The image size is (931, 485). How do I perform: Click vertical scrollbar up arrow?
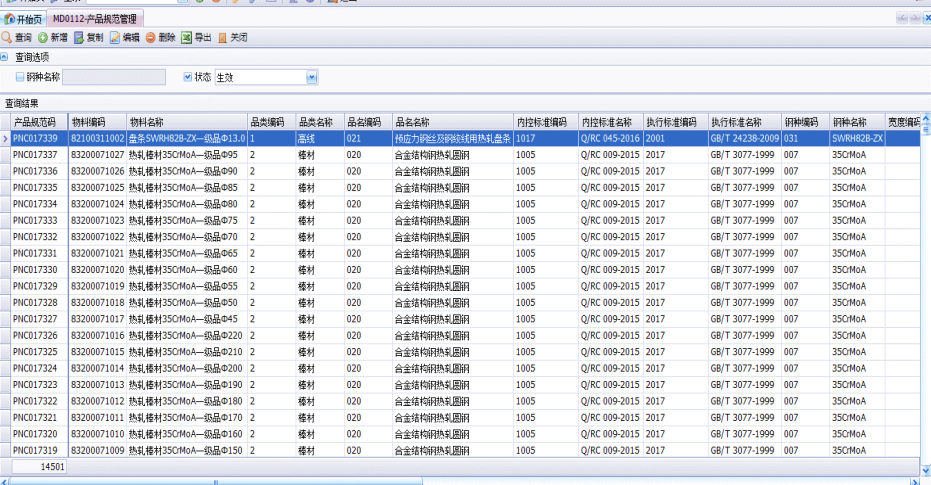pos(926,119)
